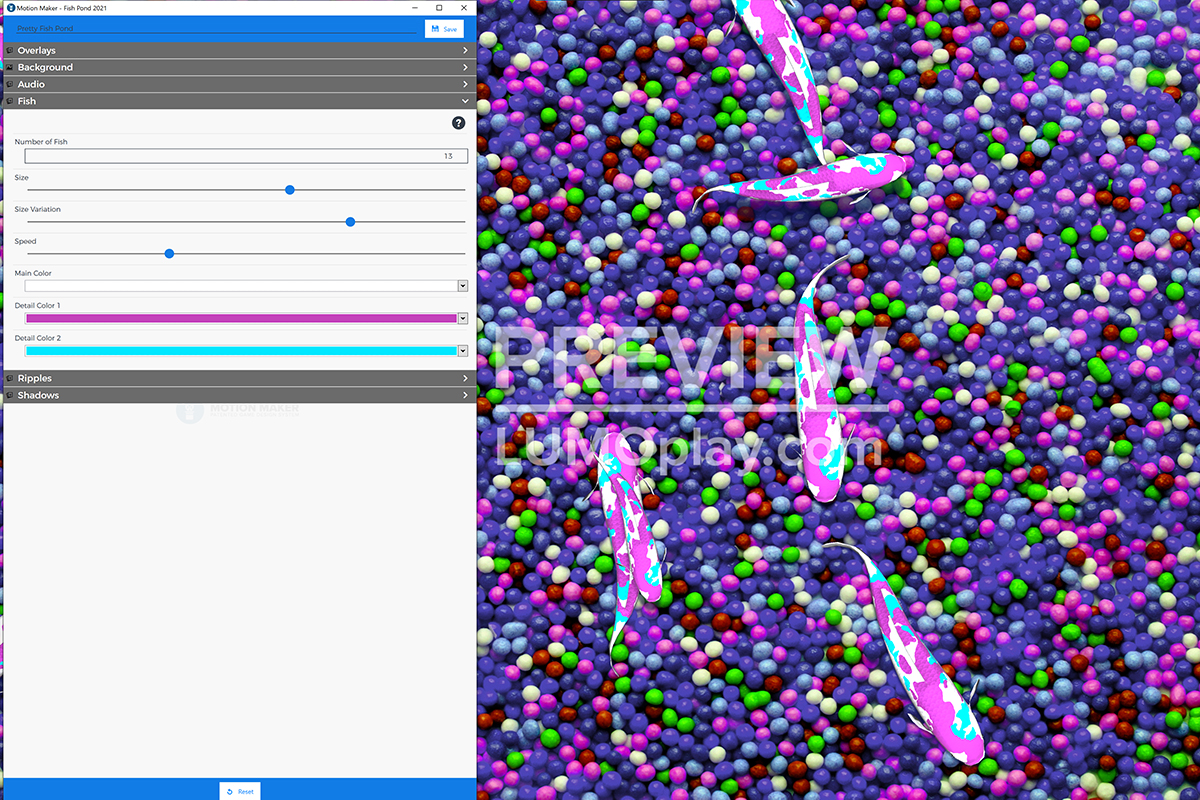Open help with the question mark icon
1200x800 pixels.
(x=459, y=123)
